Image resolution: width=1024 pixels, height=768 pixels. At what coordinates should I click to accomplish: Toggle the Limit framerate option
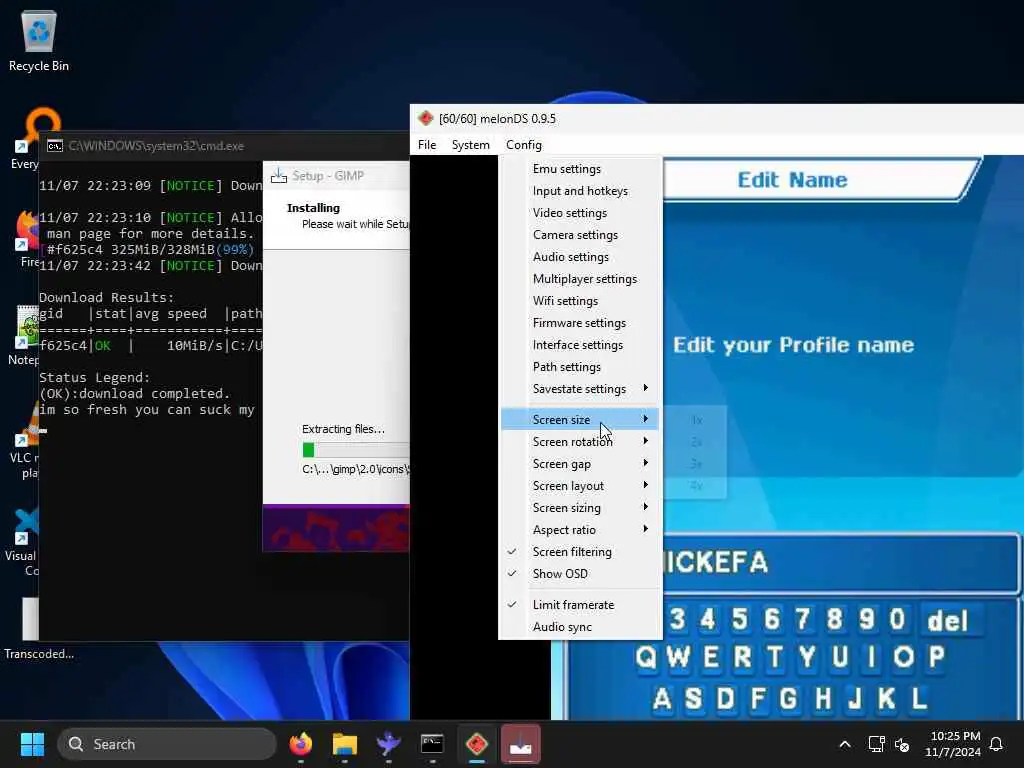580,605
